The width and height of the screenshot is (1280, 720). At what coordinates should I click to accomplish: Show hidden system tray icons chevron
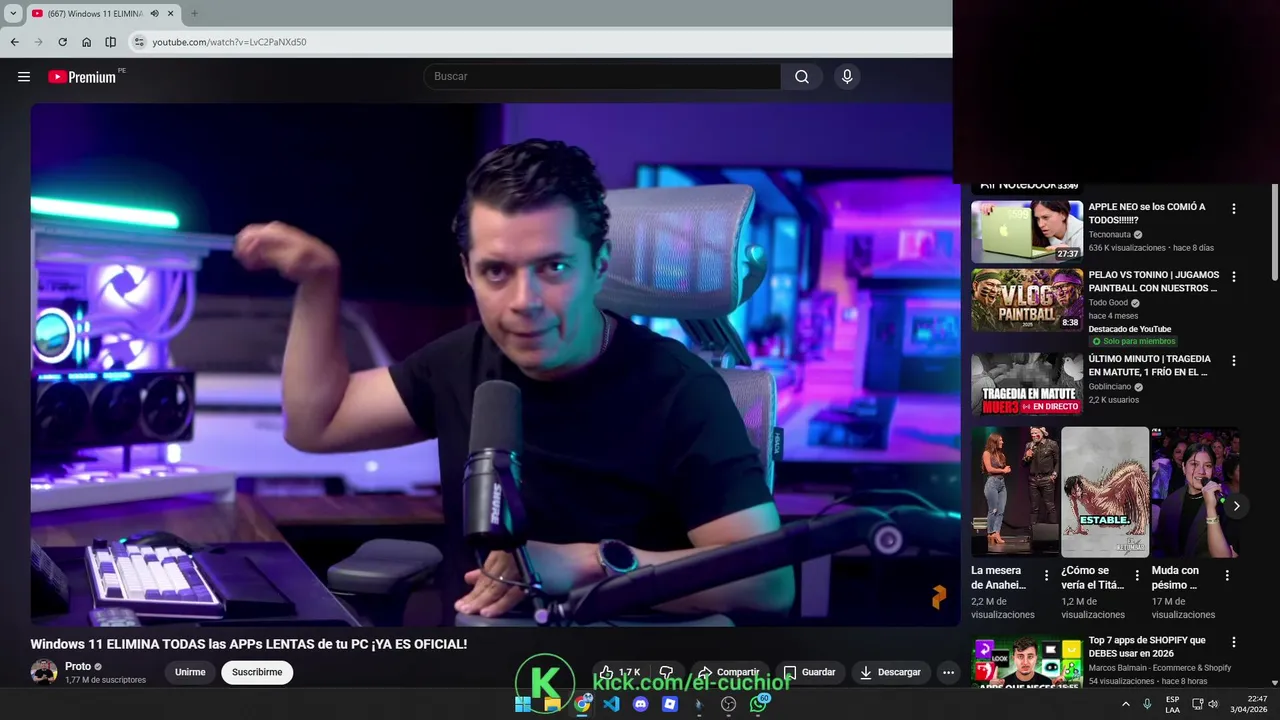click(x=1126, y=704)
